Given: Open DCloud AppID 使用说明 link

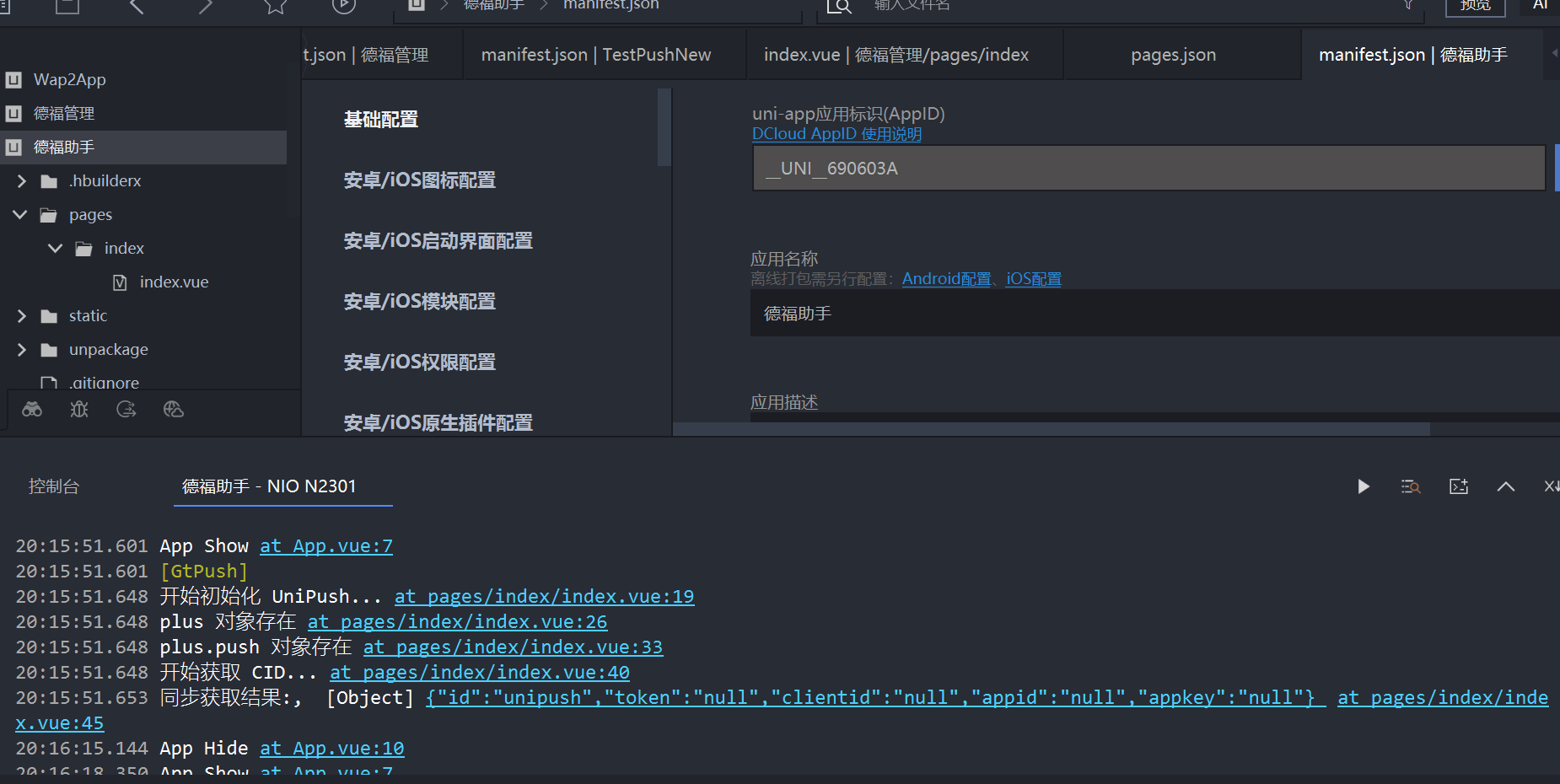Looking at the screenshot, I should (x=836, y=134).
